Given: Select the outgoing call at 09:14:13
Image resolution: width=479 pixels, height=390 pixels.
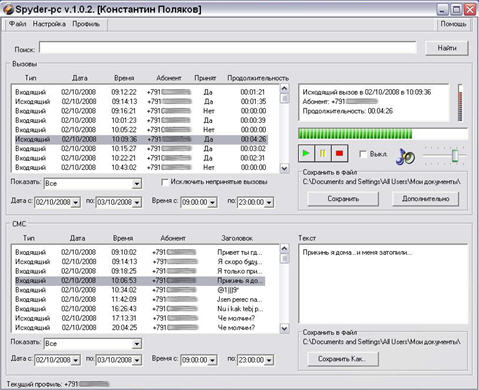Looking at the screenshot, I should pos(140,101).
